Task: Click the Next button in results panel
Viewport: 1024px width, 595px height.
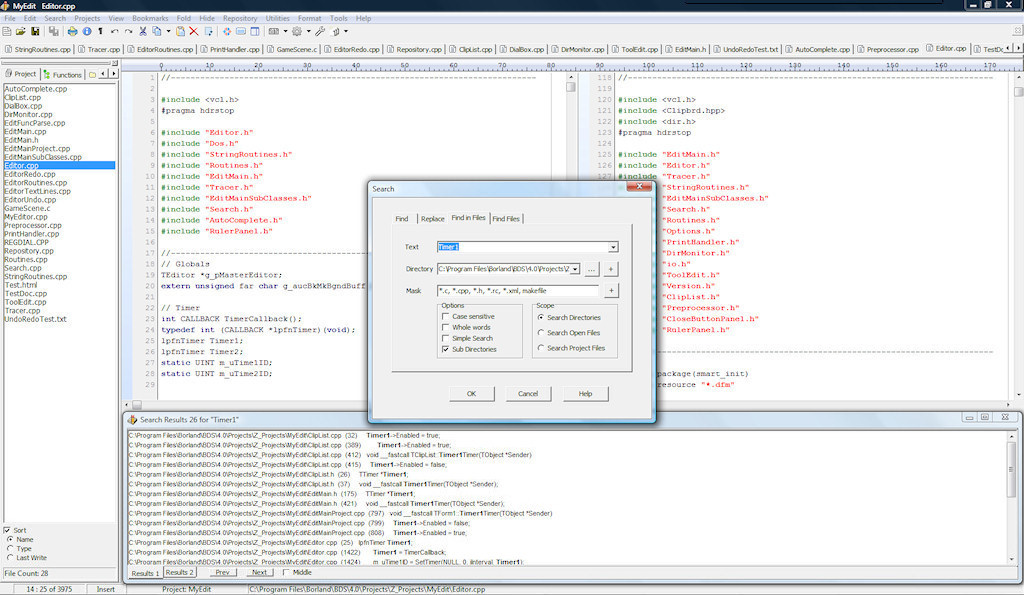Action: point(259,573)
